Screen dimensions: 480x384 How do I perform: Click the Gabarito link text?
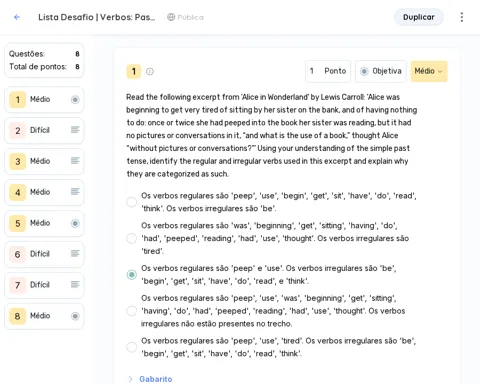(156, 379)
